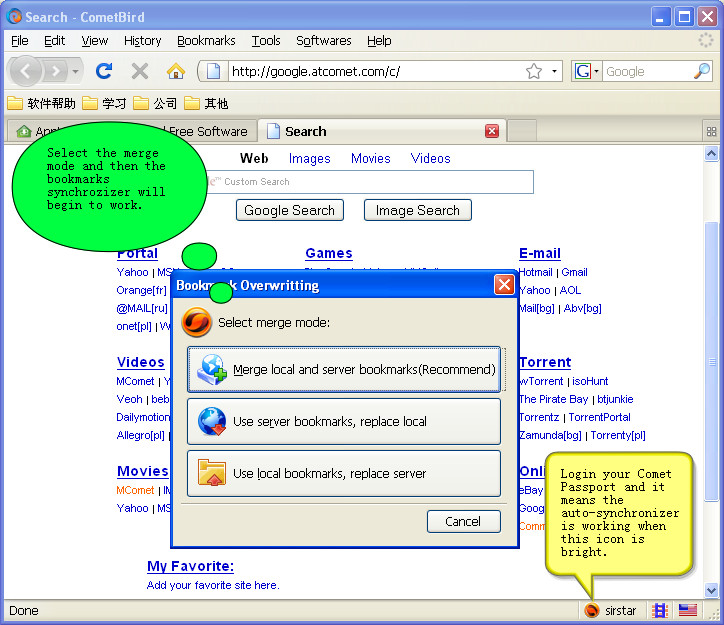Click the Comet Passport icon in status bar
Viewport: 724px width, 625px height.
click(x=591, y=611)
